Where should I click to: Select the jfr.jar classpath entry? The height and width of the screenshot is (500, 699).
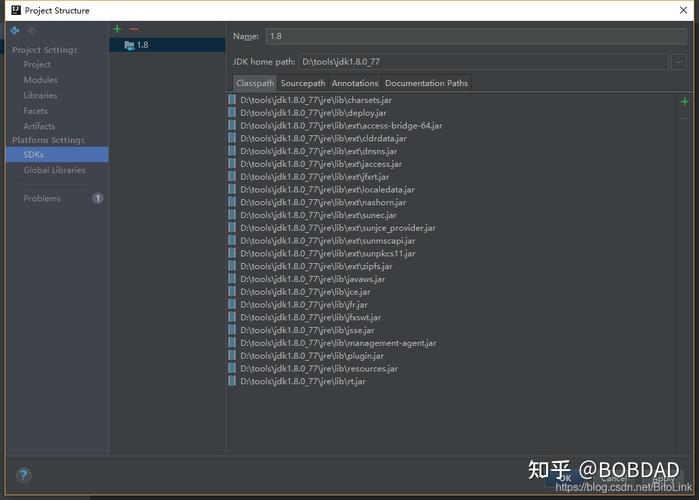[x=304, y=304]
